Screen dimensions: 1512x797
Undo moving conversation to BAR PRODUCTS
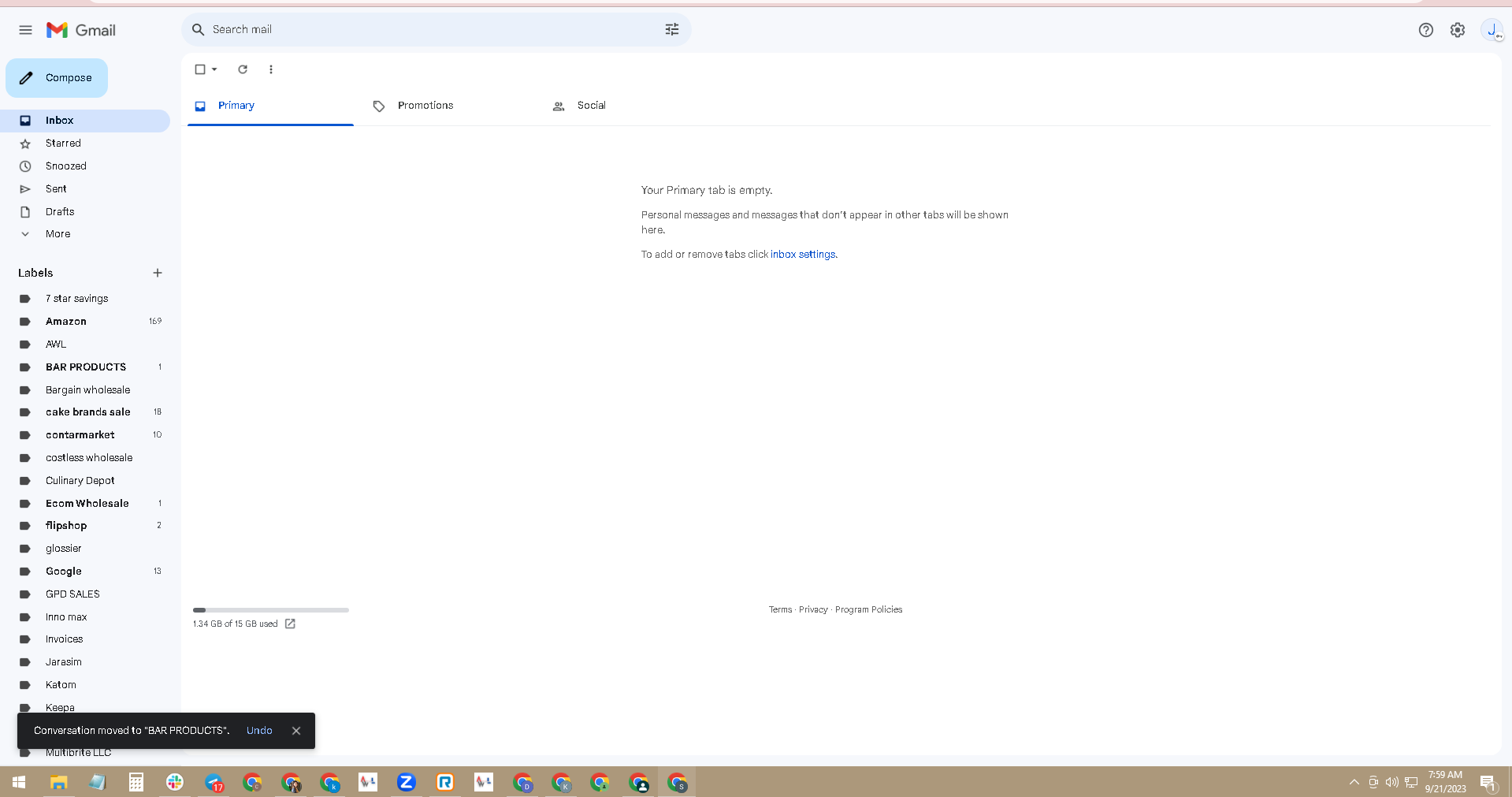[x=259, y=731]
